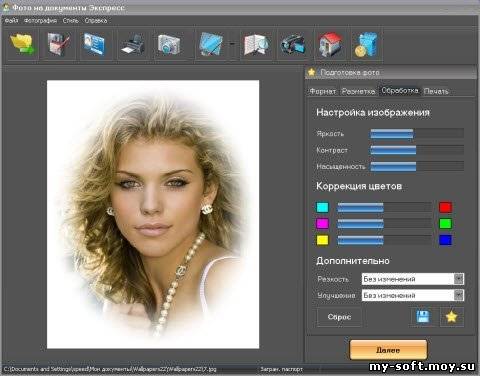
Task: Open photo with the yellow folder icon
Action: coord(23,44)
